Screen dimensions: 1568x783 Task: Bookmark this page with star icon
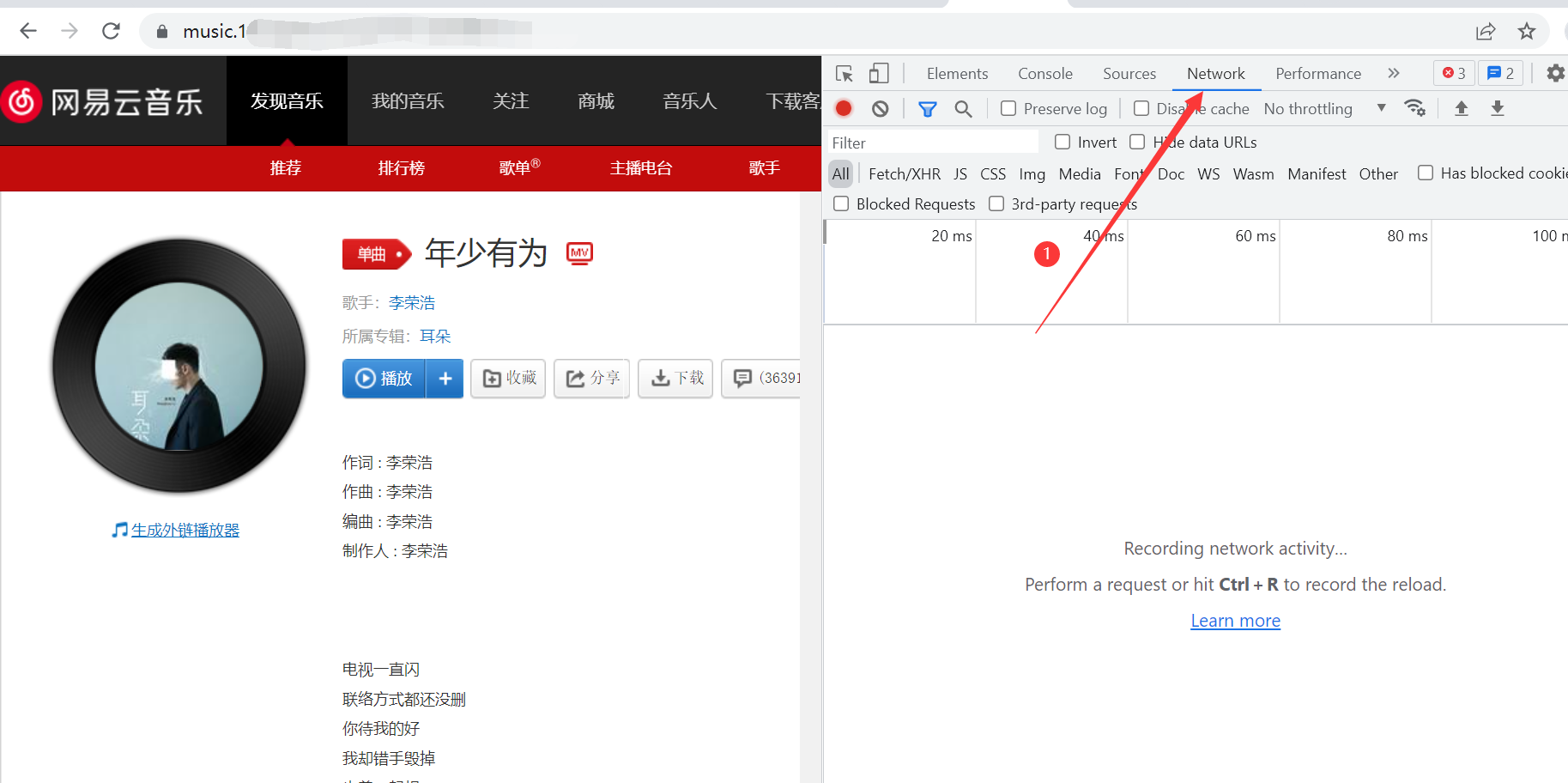1527,32
